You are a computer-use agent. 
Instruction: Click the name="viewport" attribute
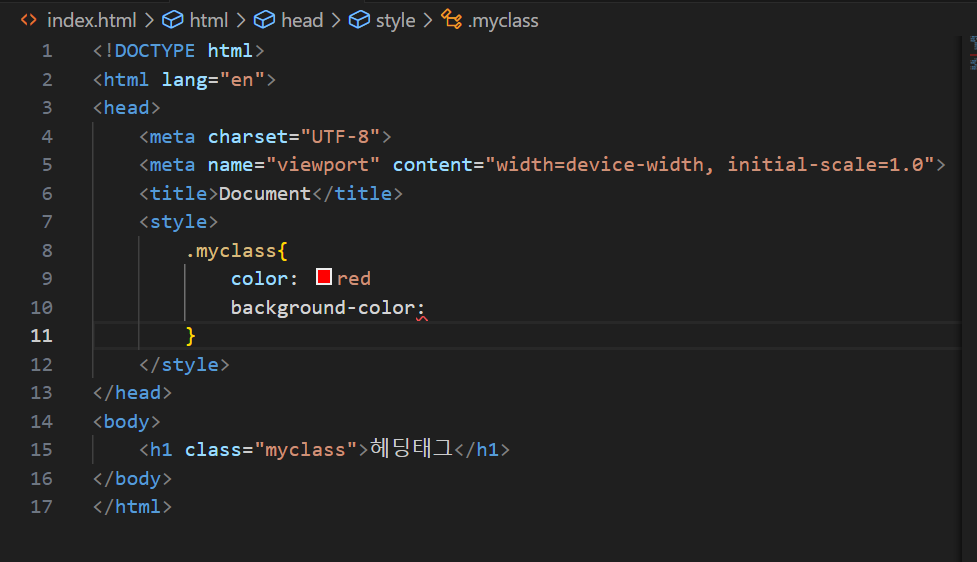coord(293,165)
